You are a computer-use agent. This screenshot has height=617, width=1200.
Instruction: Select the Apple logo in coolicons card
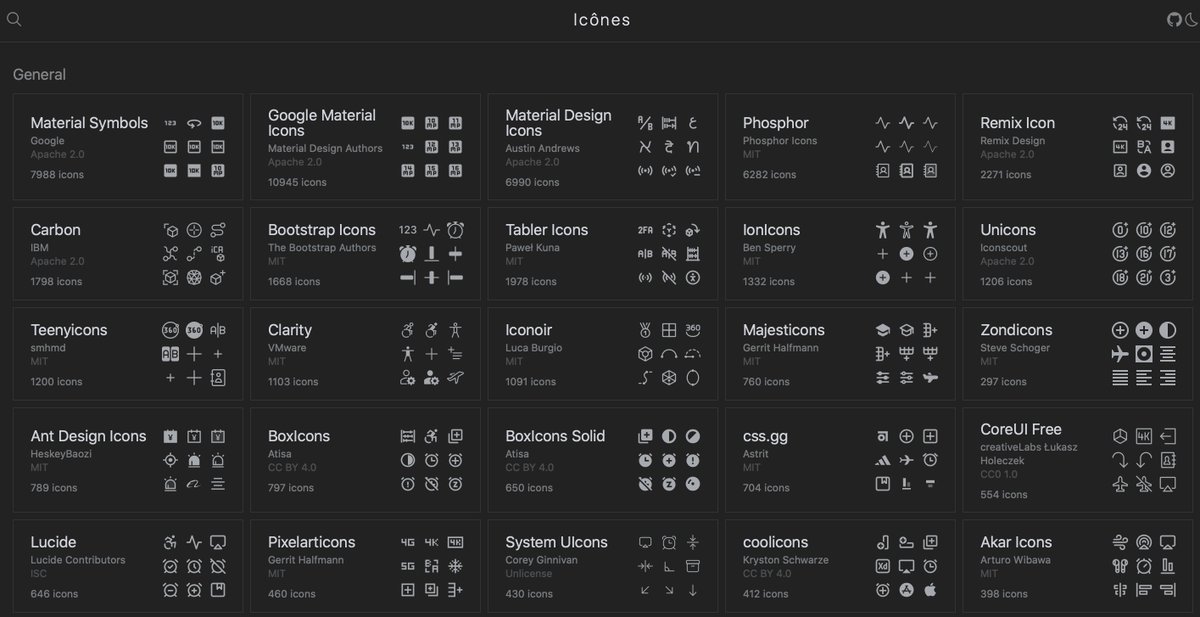point(930,590)
